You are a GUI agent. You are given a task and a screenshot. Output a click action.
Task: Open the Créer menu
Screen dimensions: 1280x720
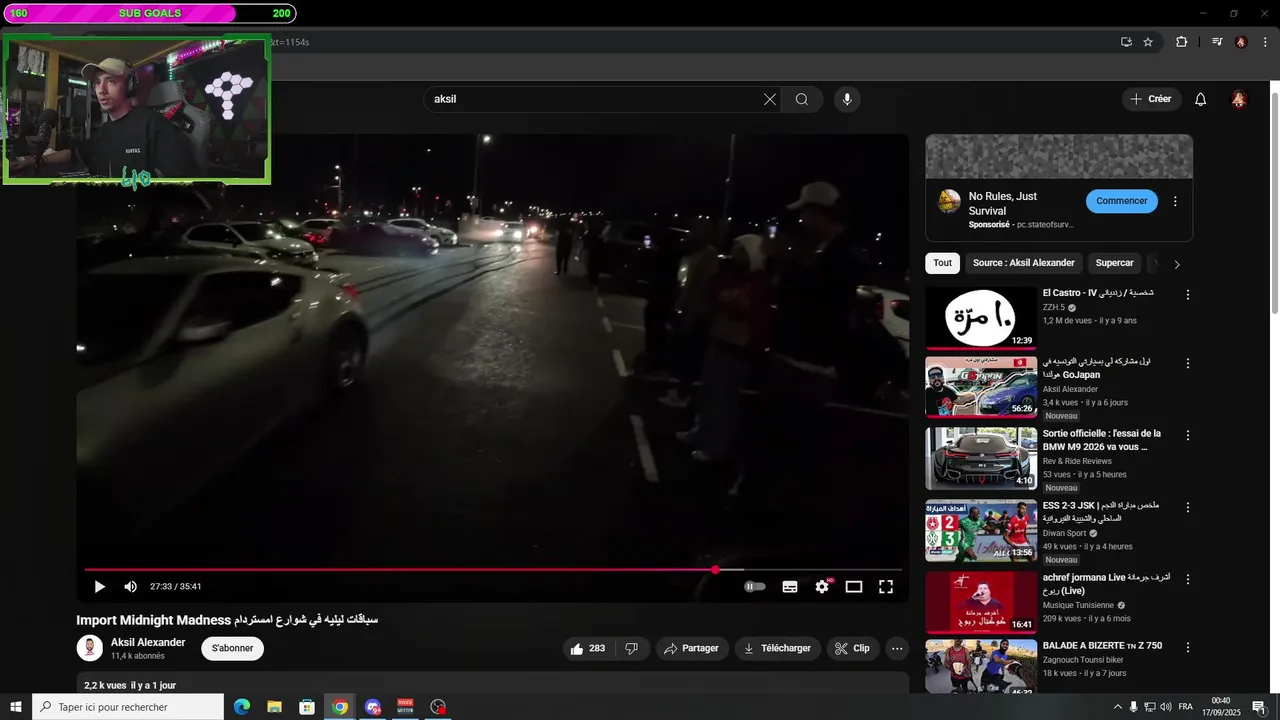point(1151,99)
